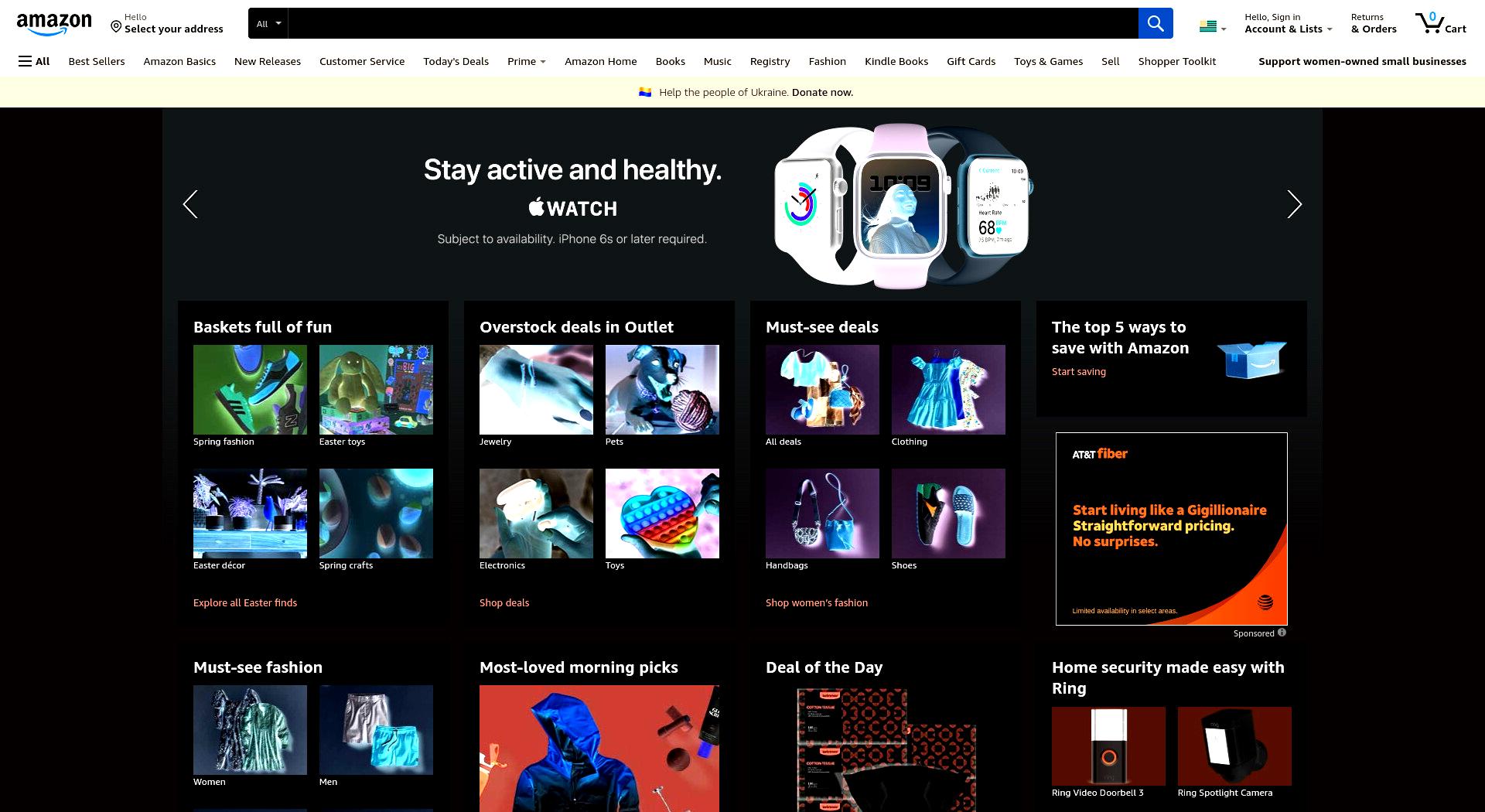Open Shopper Toolkit
Image resolution: width=1485 pixels, height=812 pixels.
click(x=1177, y=61)
